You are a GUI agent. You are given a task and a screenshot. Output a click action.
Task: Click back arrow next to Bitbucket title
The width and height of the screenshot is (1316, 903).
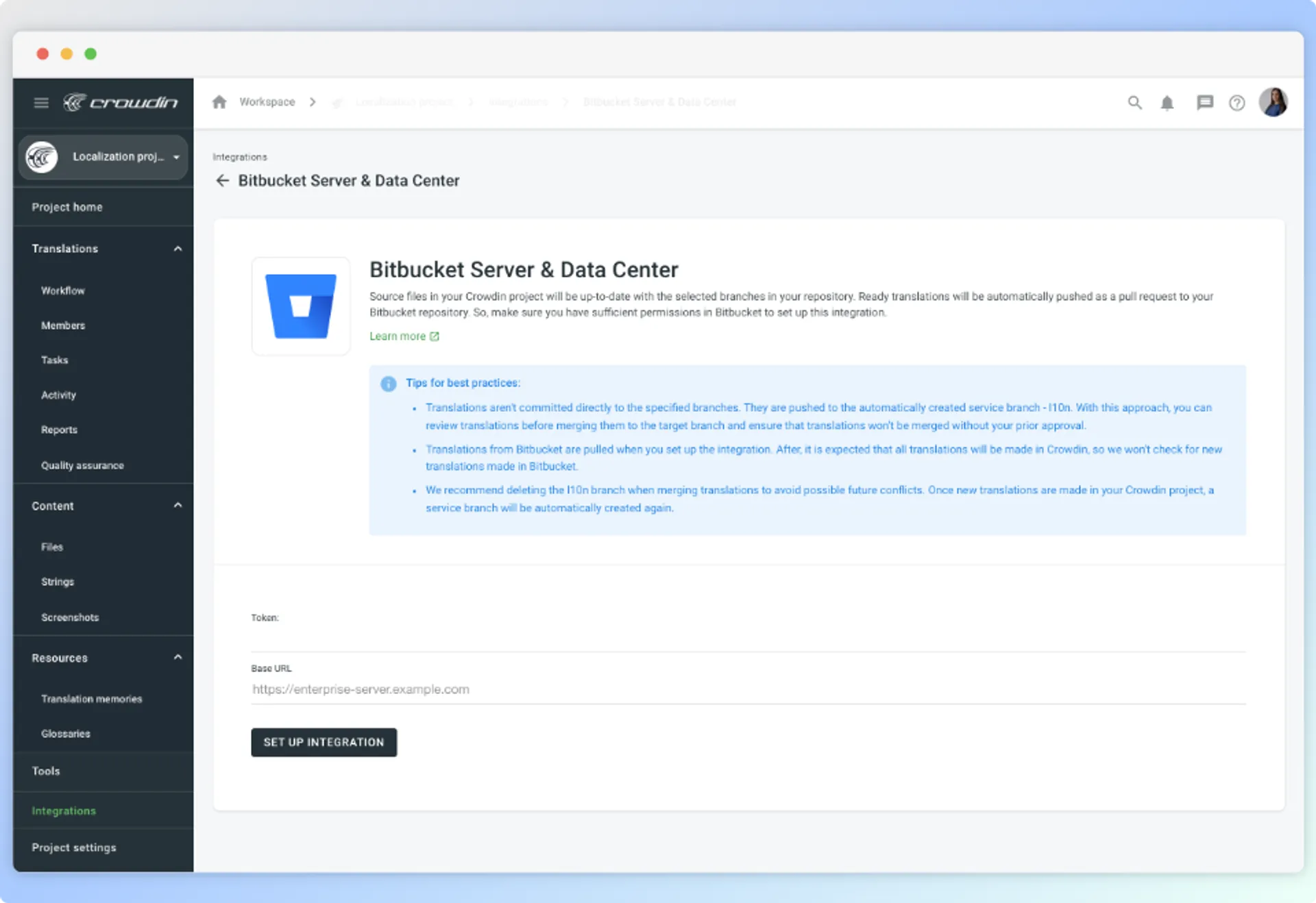tap(223, 180)
